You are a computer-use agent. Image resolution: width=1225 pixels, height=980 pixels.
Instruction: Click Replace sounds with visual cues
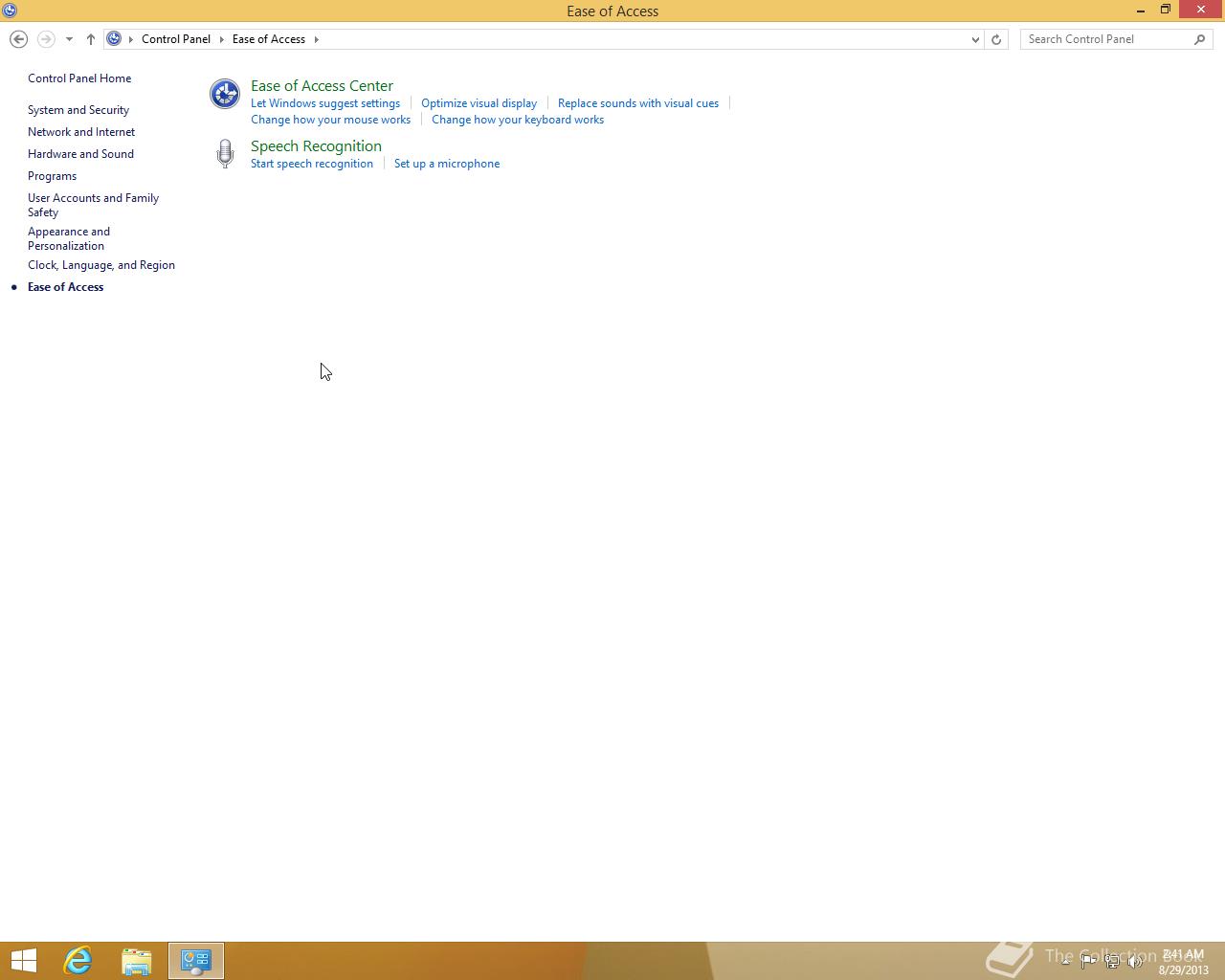[638, 103]
